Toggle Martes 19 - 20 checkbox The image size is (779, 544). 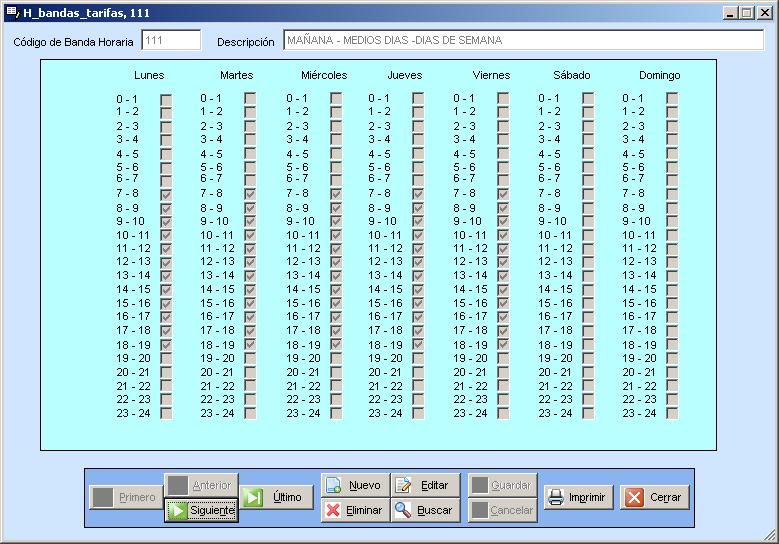(x=250, y=358)
